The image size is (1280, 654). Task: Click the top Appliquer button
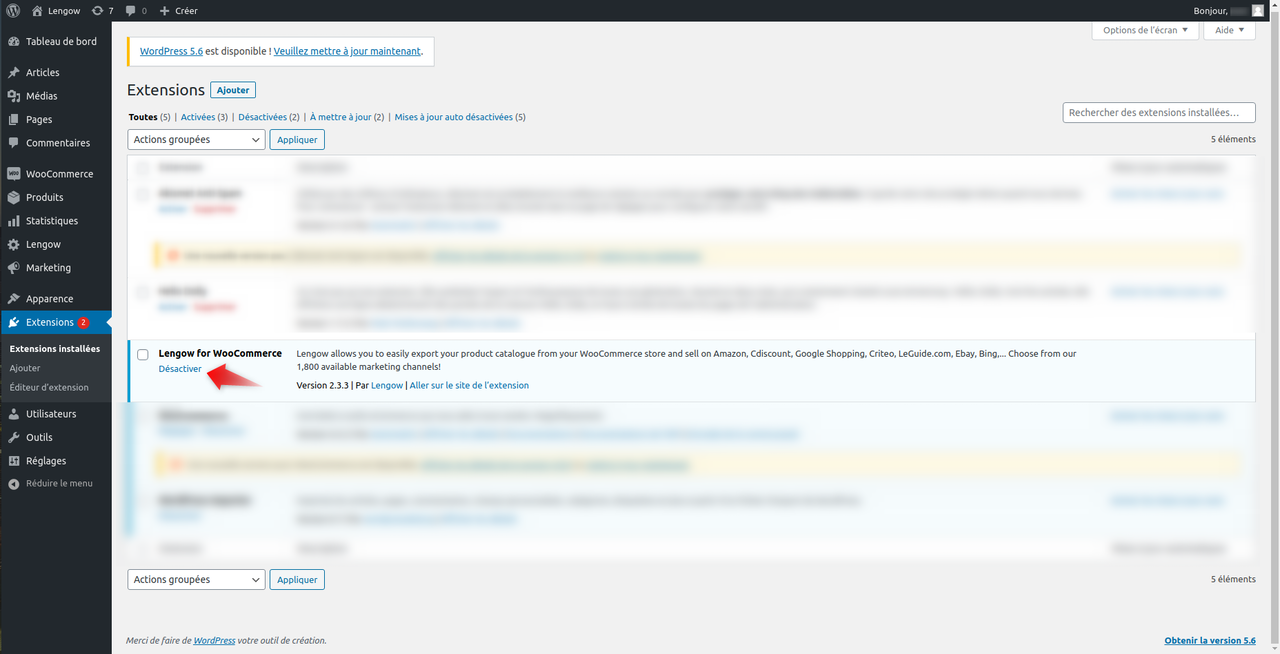[x=297, y=140]
